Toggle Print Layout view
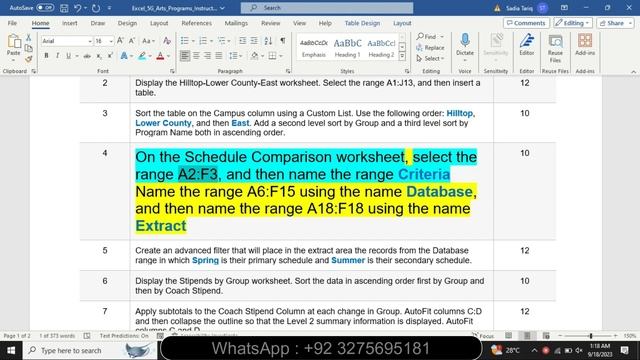 tap(527, 336)
